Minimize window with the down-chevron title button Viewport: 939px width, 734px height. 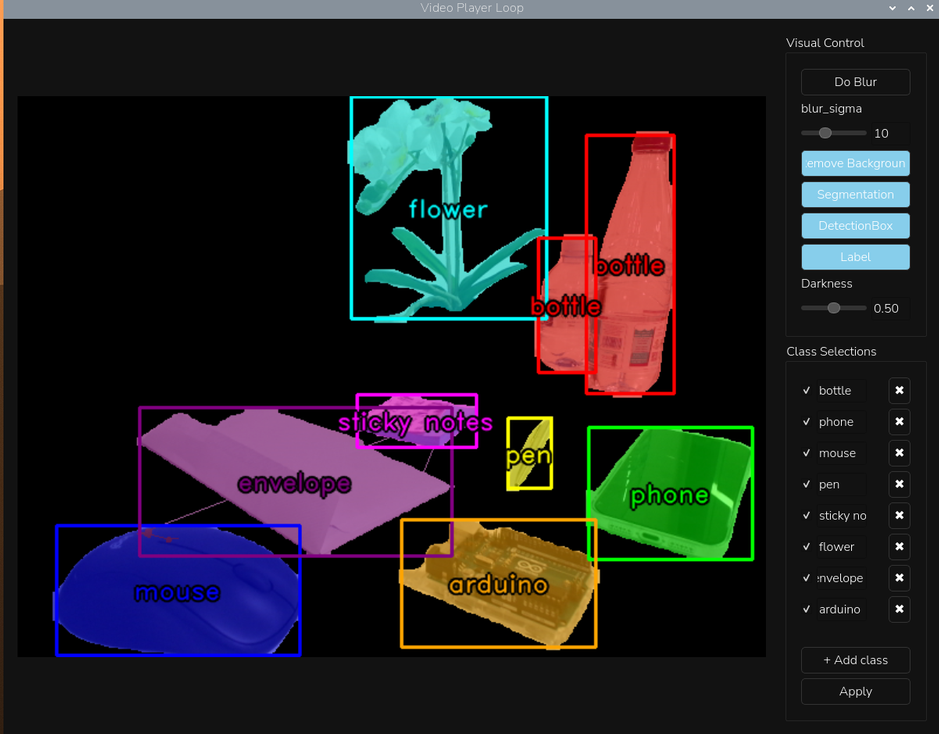892,8
